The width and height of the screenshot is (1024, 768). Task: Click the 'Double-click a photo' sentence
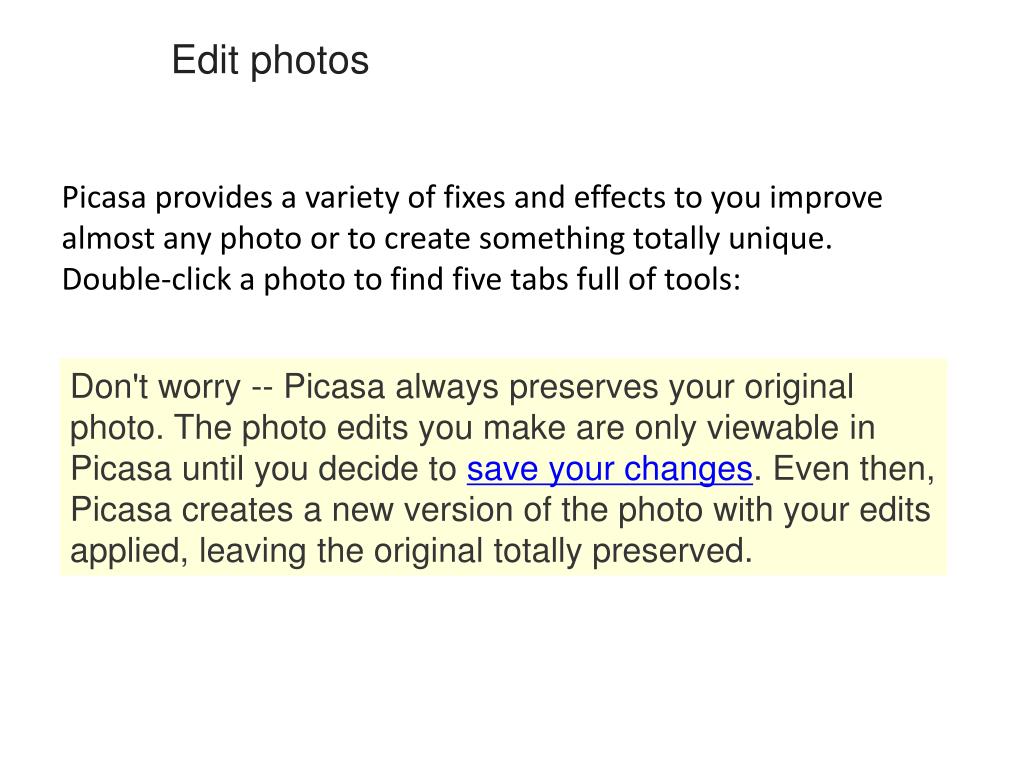click(x=401, y=280)
